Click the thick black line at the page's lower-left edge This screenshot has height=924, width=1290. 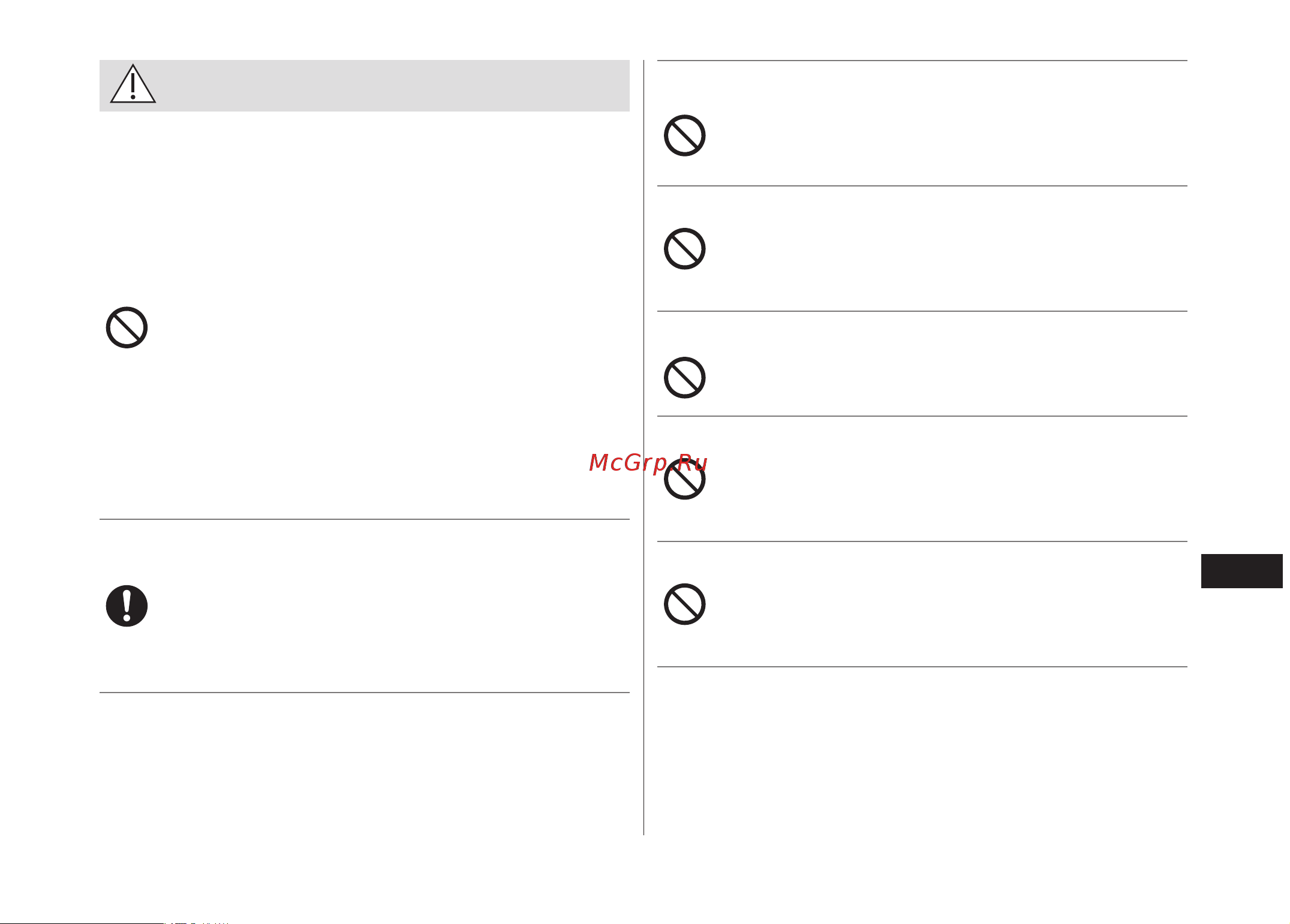82,923
